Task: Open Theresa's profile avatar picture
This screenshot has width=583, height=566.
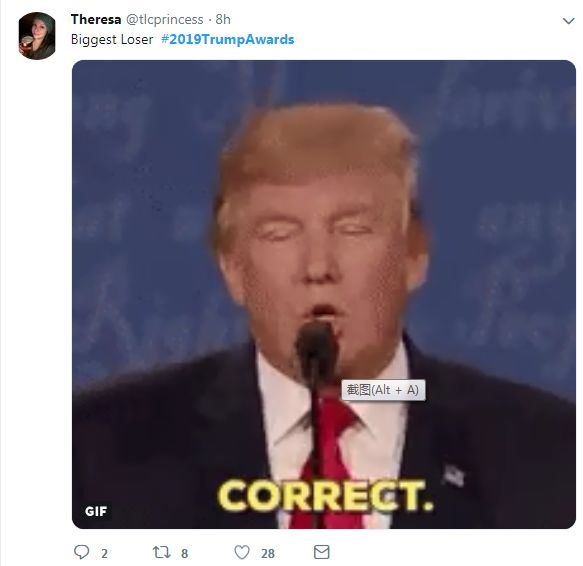Action: (x=37, y=36)
